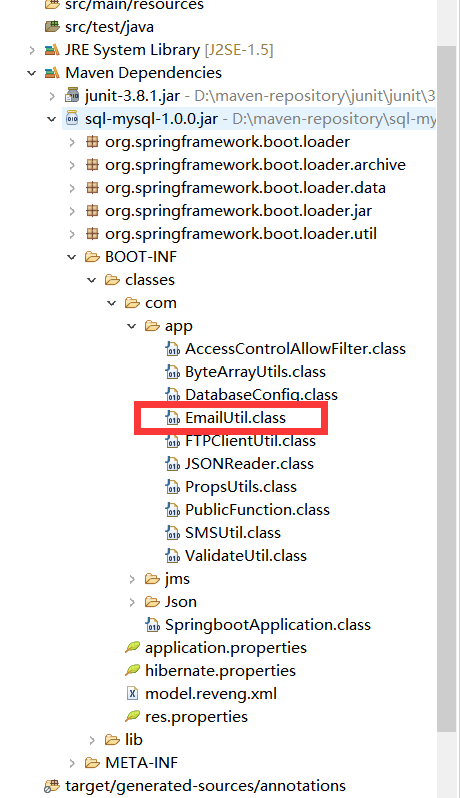Viewport: 460px width, 798px height.
Task: Expand the jms folder arrow
Action: point(132,579)
